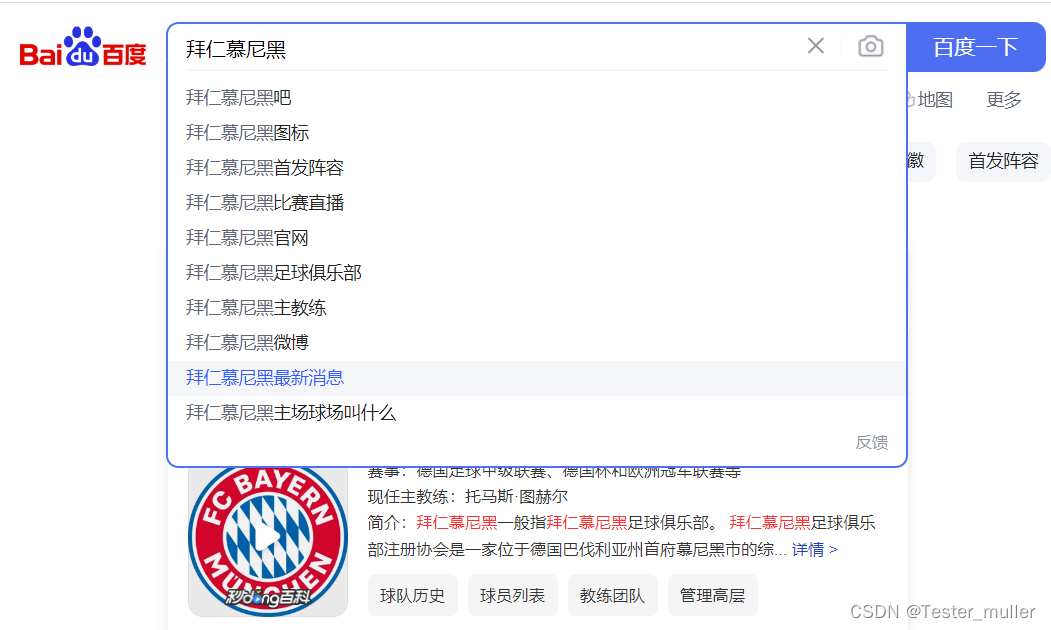Screen dimensions: 1051x630
Task: Click the 教练团队 button
Action: [612, 595]
